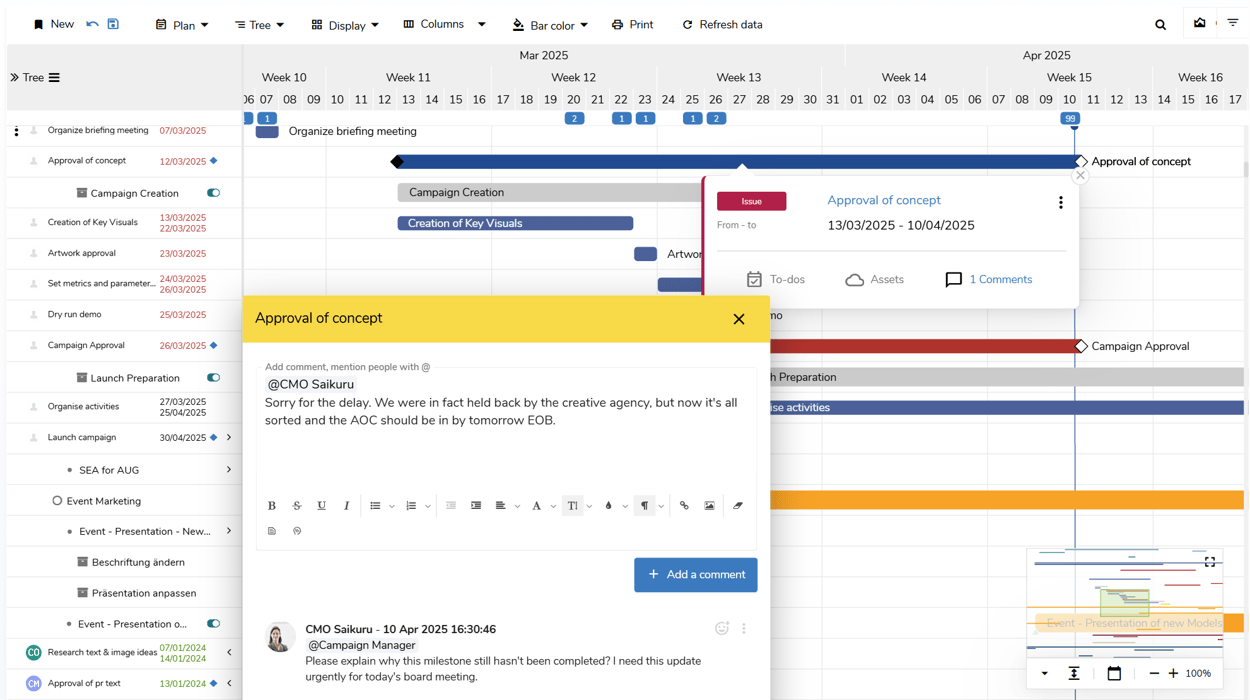The height and width of the screenshot is (700, 1250).
Task: Open the Approval of concept title link
Action: pyautogui.click(x=883, y=200)
